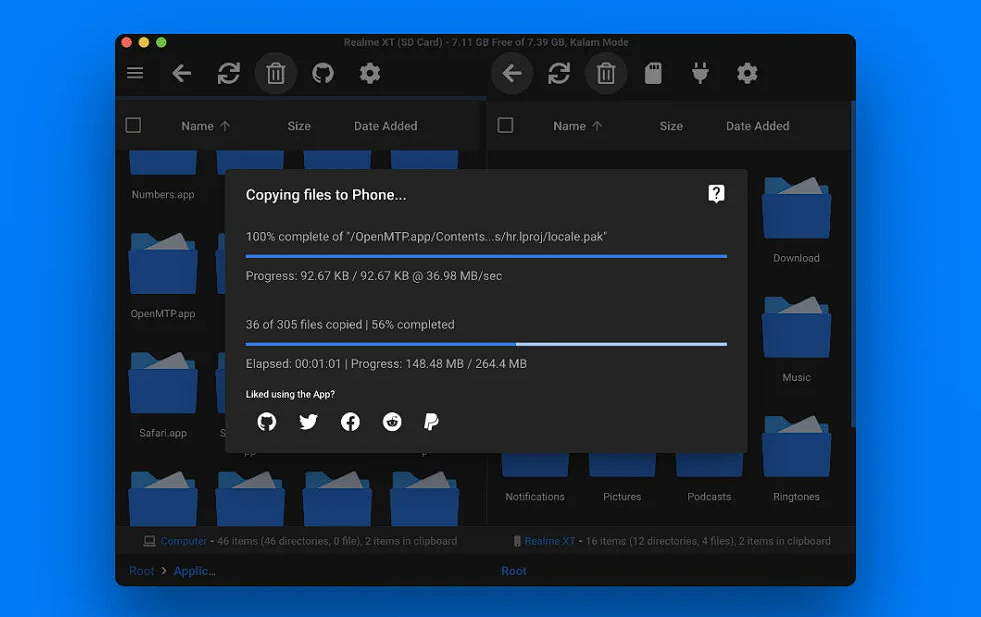Click the right pane vertical scrollbar
Viewport: 981px width, 617px height.
click(852, 263)
